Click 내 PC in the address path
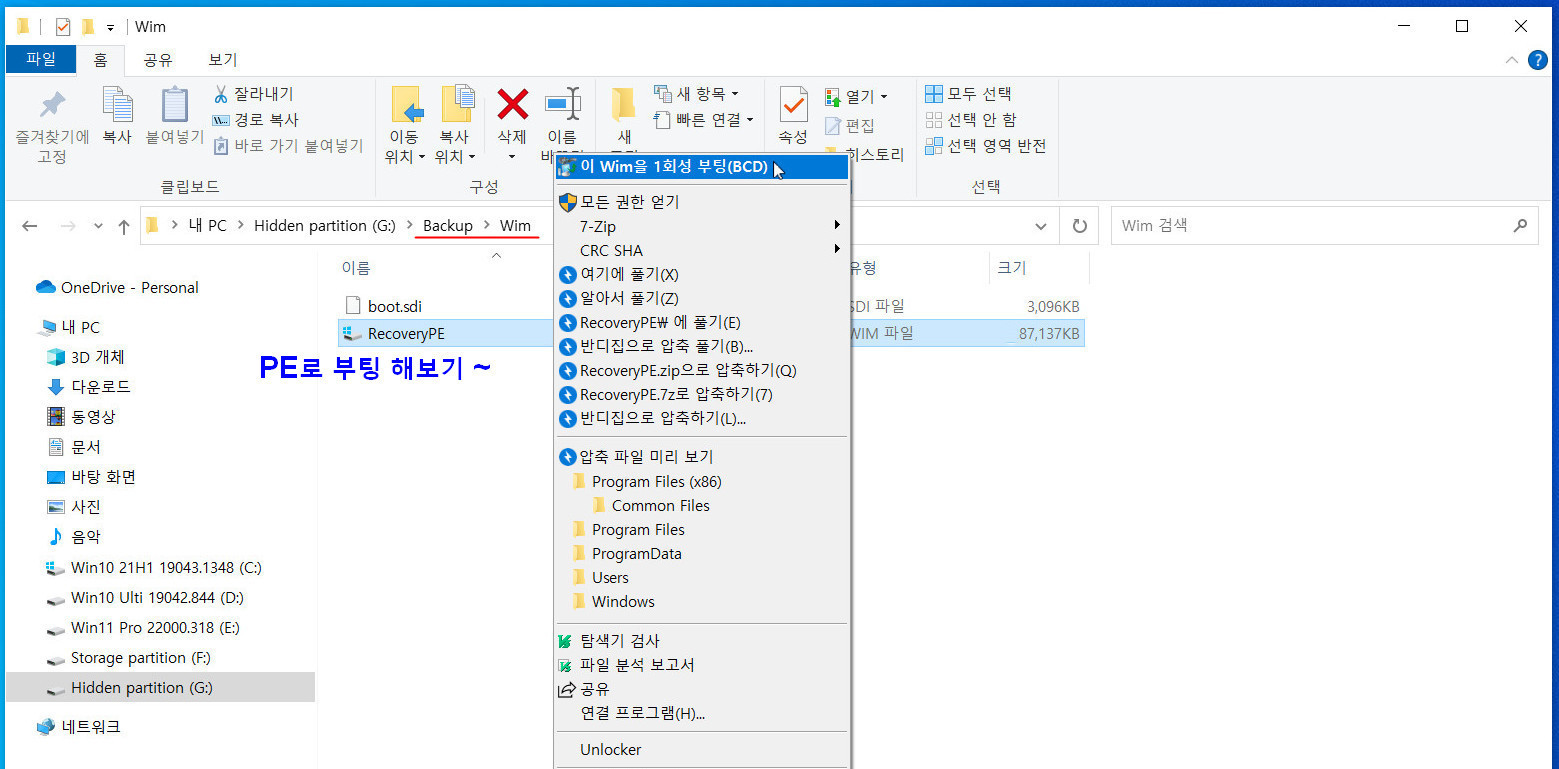Screen dimensions: 1559x769 click(207, 226)
